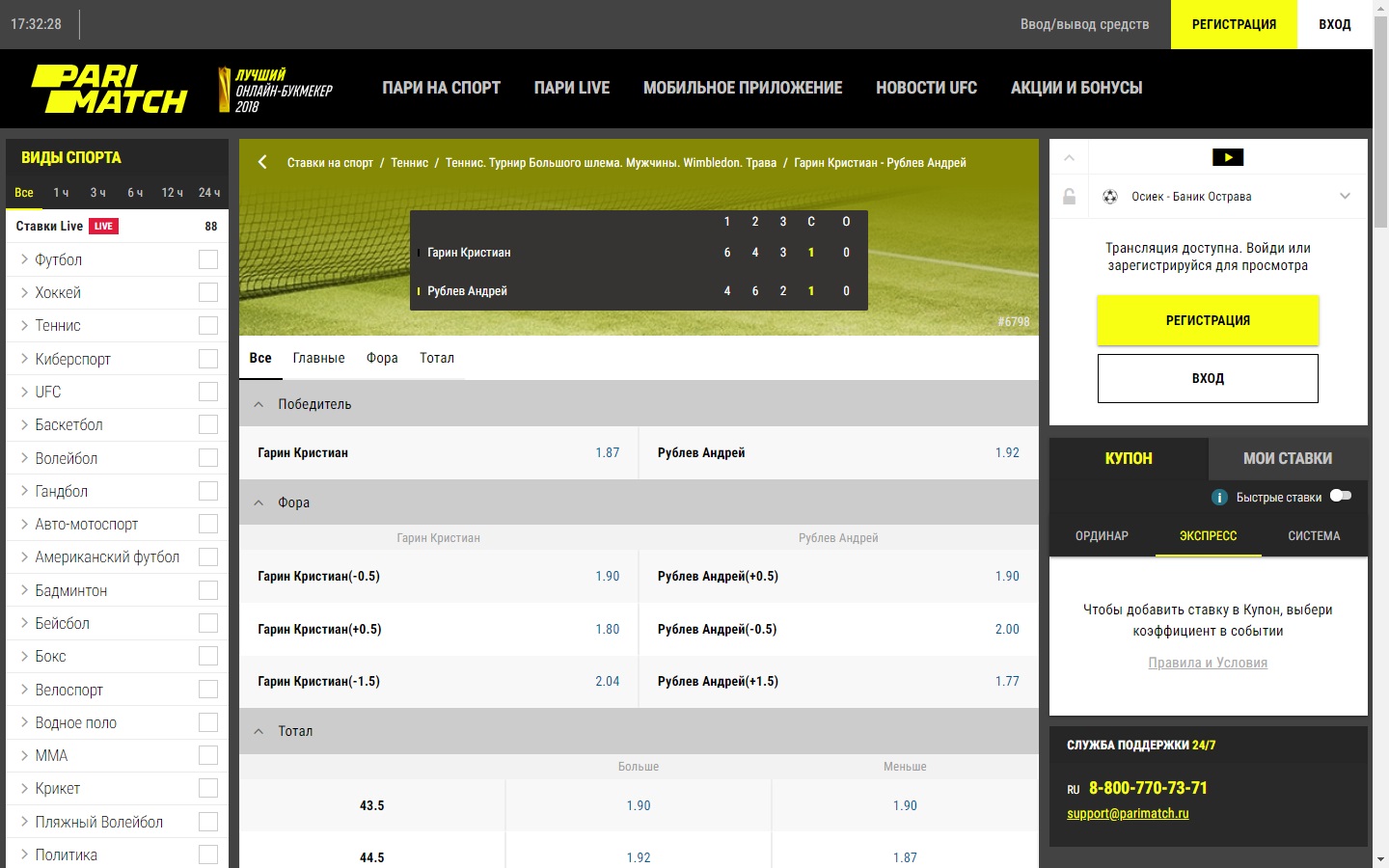
Task: Open МОБИЛЬНОЕ ПРИЛОЖЕНИЕ menu
Action: (743, 88)
